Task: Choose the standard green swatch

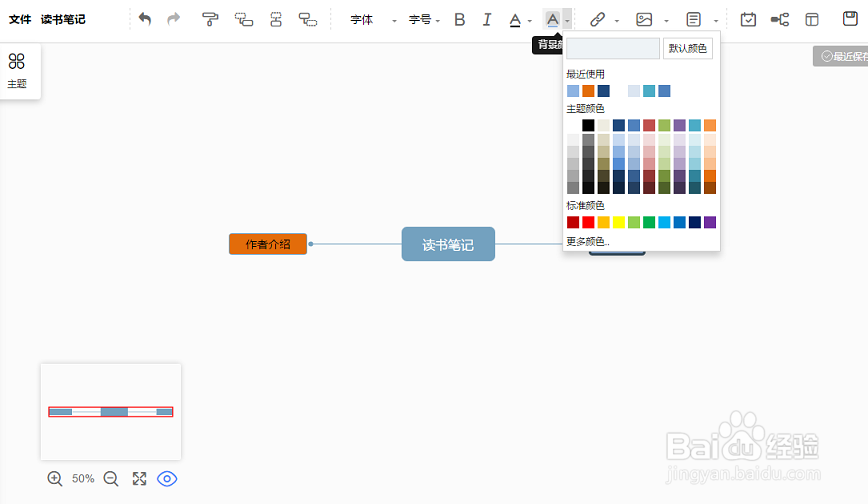Action: 649,222
